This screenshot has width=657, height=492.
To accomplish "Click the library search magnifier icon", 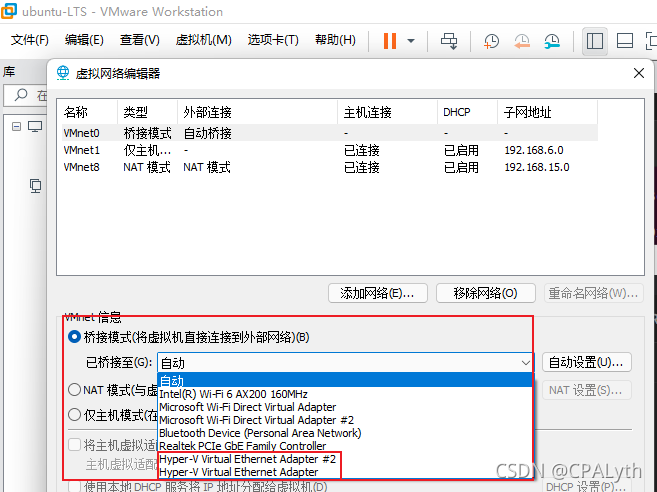I will coord(21,96).
